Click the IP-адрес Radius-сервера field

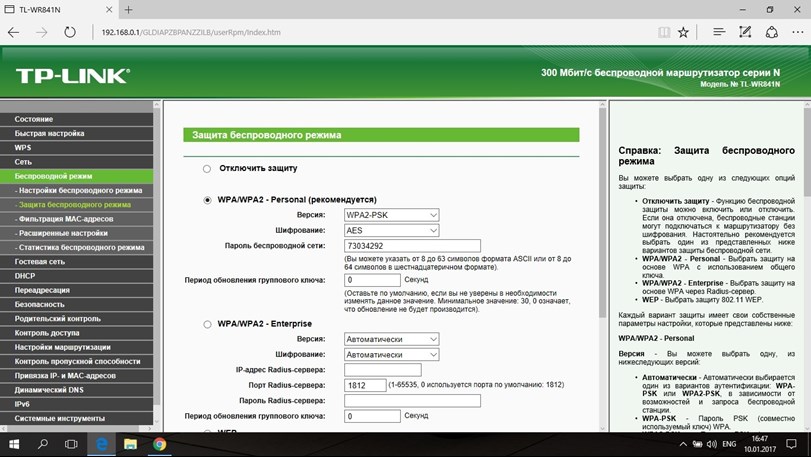click(x=383, y=370)
